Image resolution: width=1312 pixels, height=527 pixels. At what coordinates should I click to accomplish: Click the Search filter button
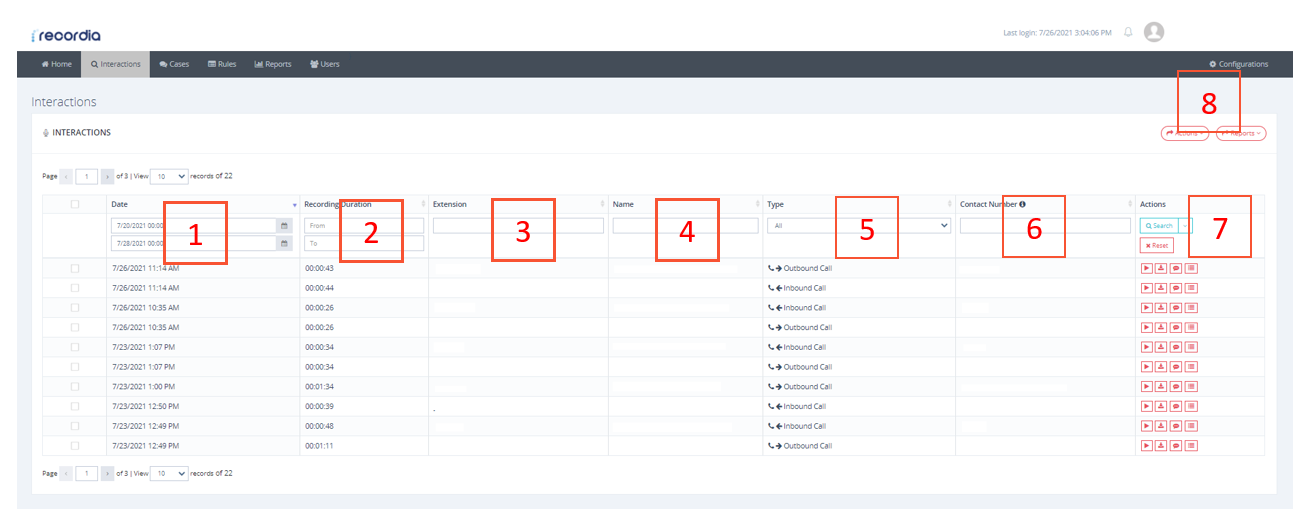(x=1159, y=226)
